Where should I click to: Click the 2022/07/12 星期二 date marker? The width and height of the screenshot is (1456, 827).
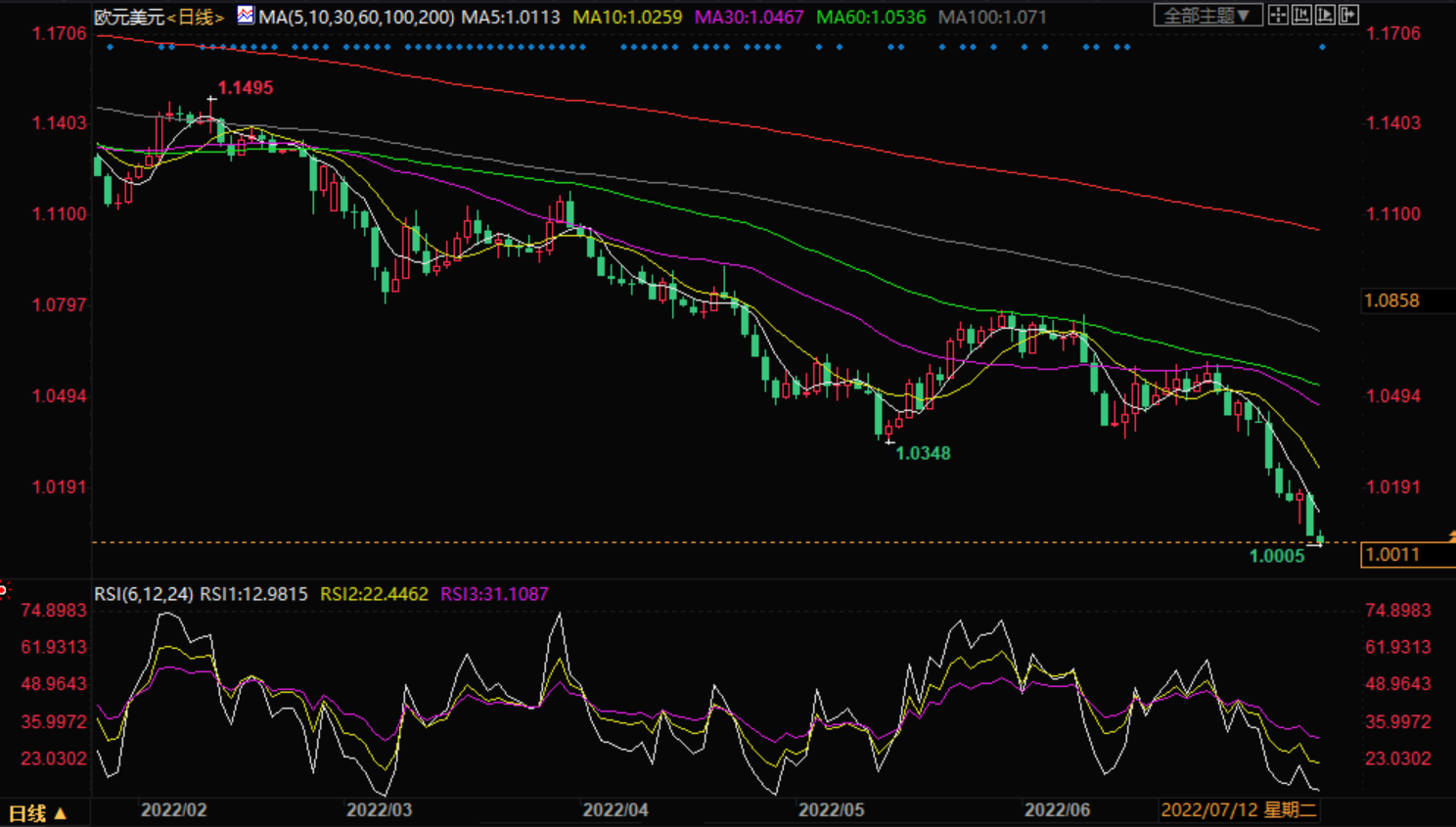(1238, 810)
